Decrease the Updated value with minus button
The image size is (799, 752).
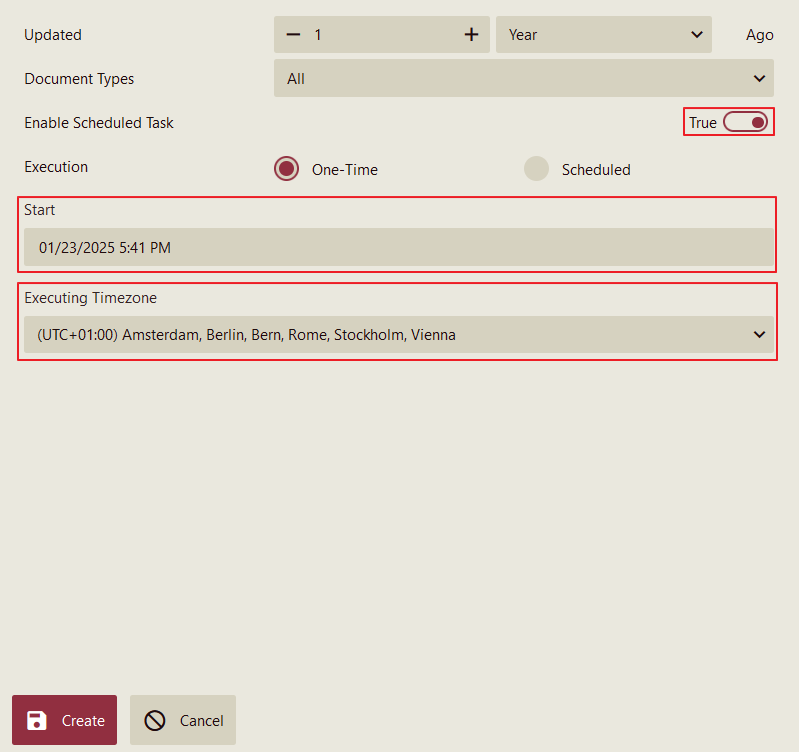click(x=293, y=35)
